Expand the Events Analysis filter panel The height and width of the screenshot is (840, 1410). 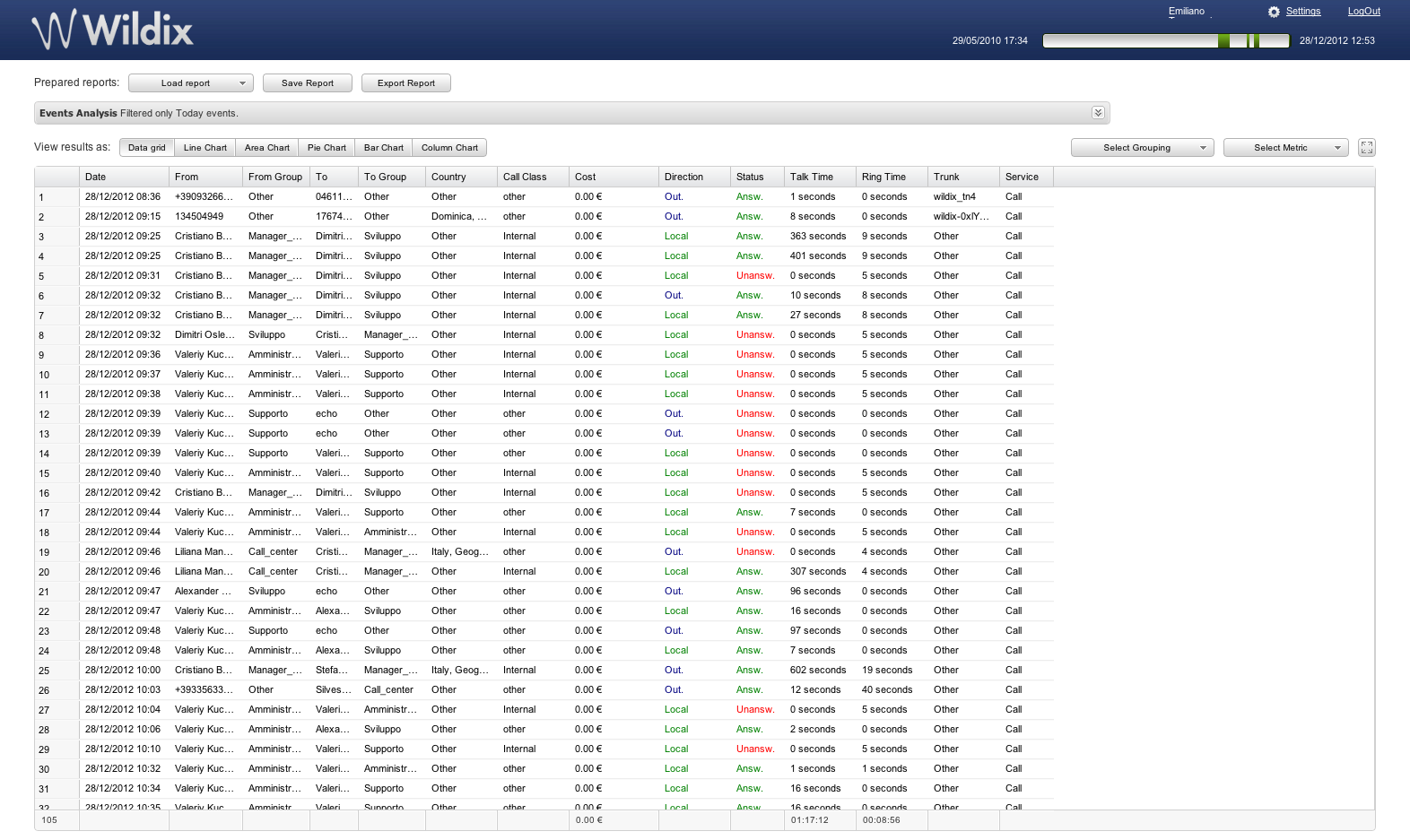(x=1097, y=113)
